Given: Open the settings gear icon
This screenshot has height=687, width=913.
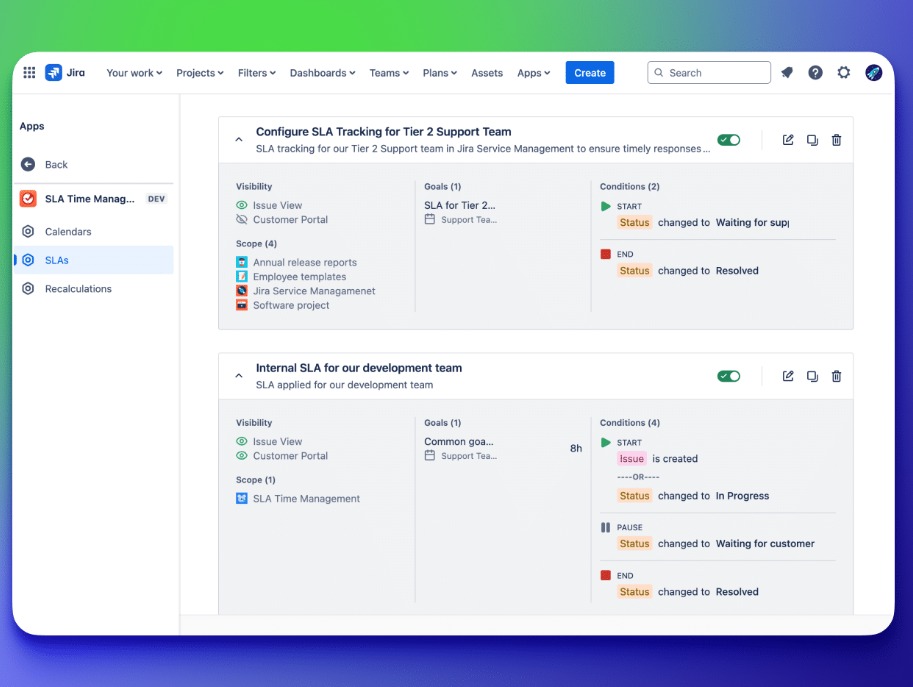Looking at the screenshot, I should click(x=844, y=73).
